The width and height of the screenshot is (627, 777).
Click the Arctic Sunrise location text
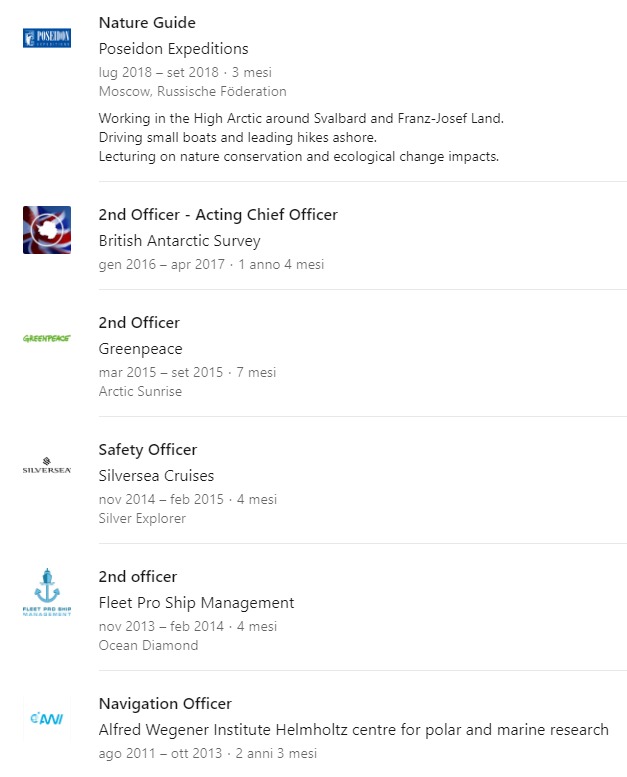tap(140, 391)
